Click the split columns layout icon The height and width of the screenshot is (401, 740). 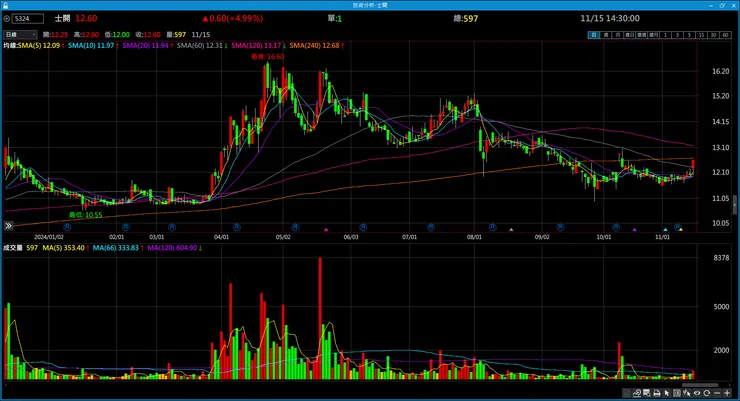tap(677, 393)
